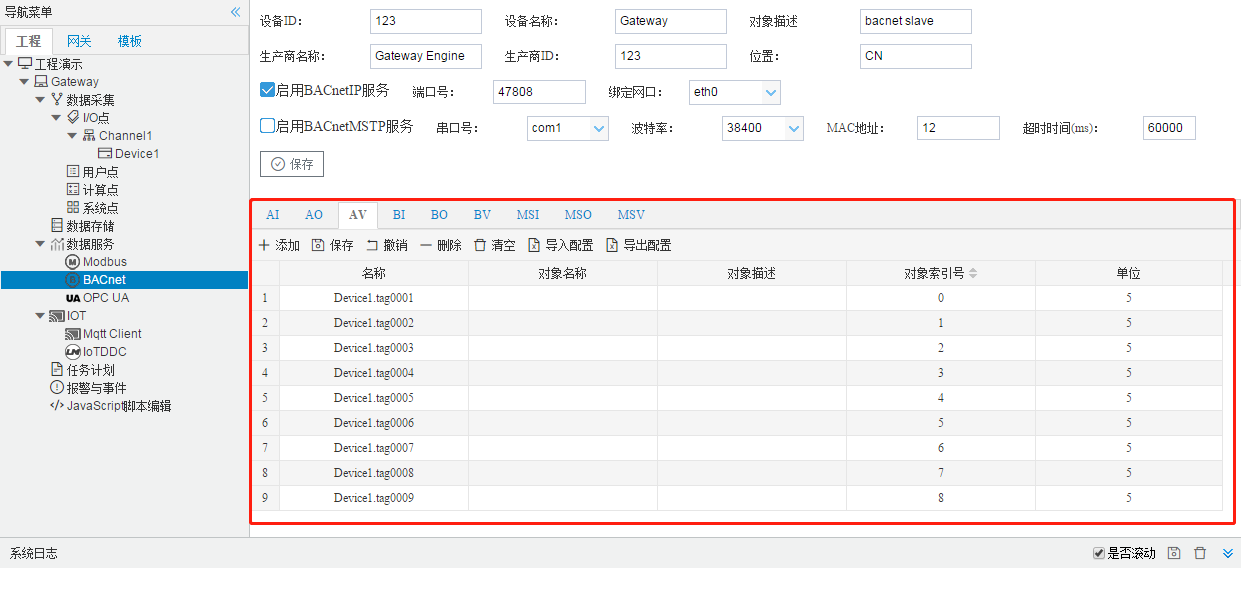Edit the 端口号 47808 field
Image resolution: width=1241 pixels, height=590 pixels.
(539, 92)
